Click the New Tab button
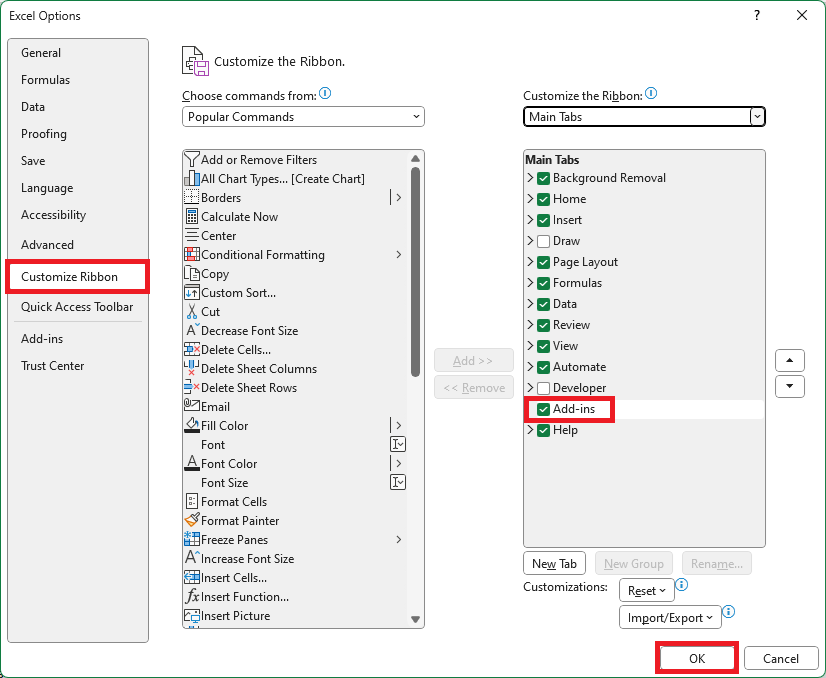This screenshot has height=678, width=826. [x=555, y=564]
